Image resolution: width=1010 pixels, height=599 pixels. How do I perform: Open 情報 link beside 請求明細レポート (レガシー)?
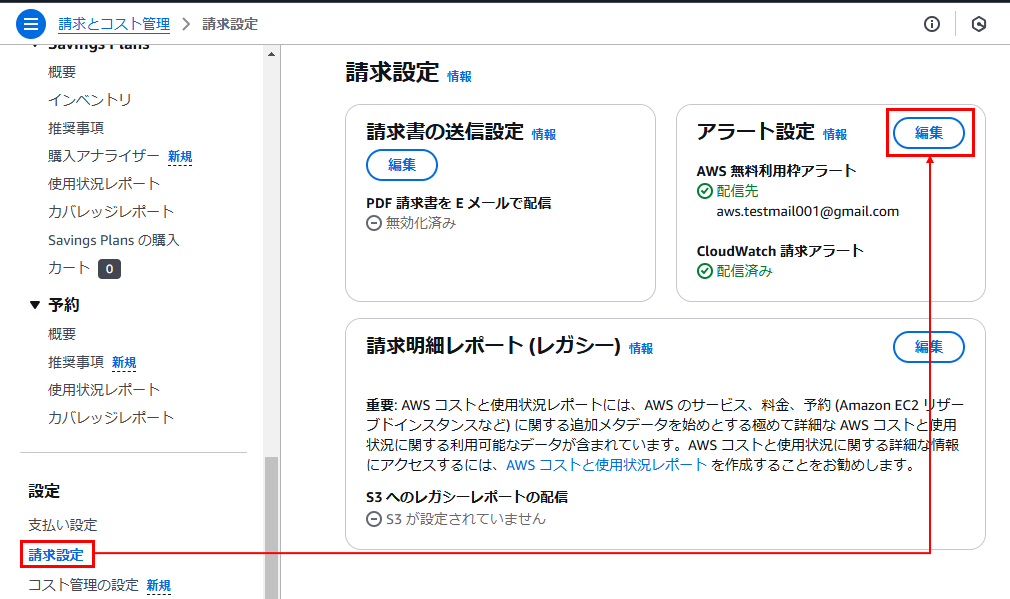click(x=641, y=348)
